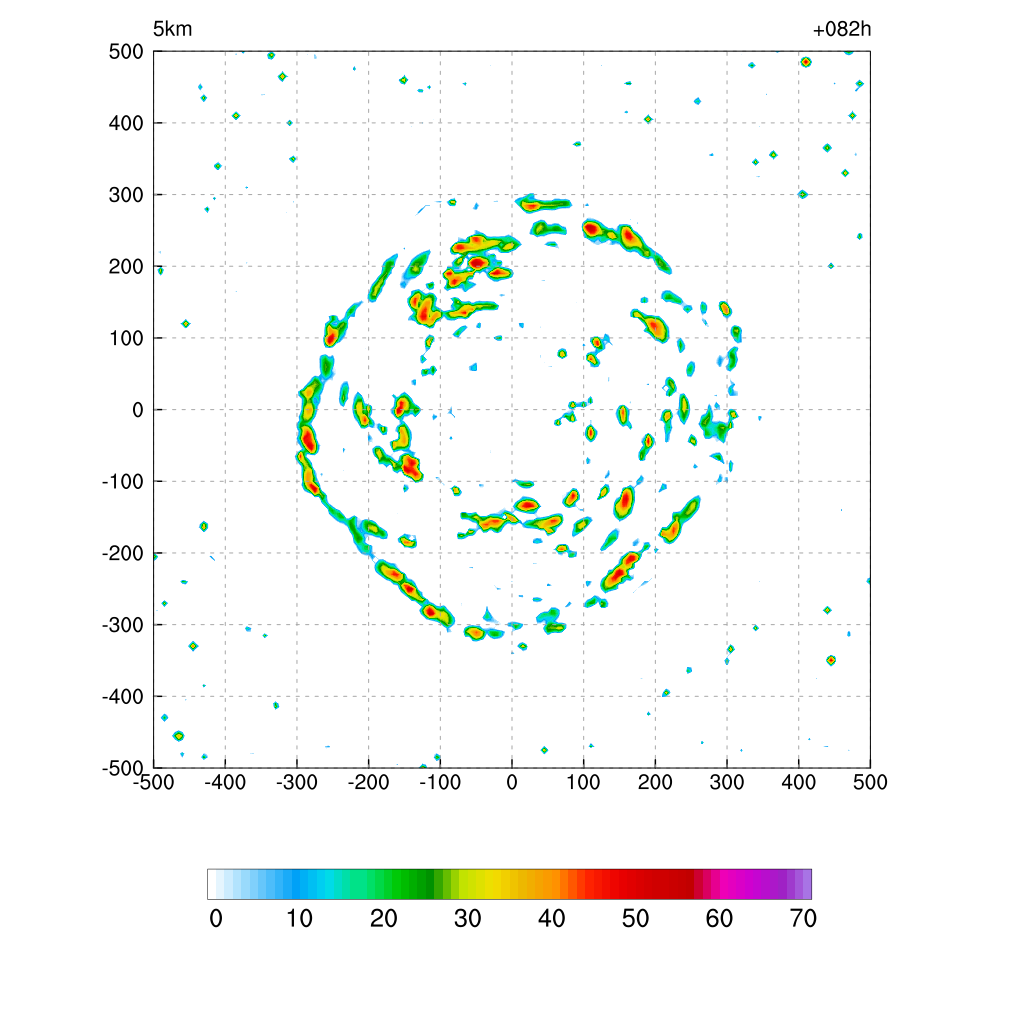The height and width of the screenshot is (1024, 1024).
Task: Click the x-axis tick label 200
Action: 655,782
